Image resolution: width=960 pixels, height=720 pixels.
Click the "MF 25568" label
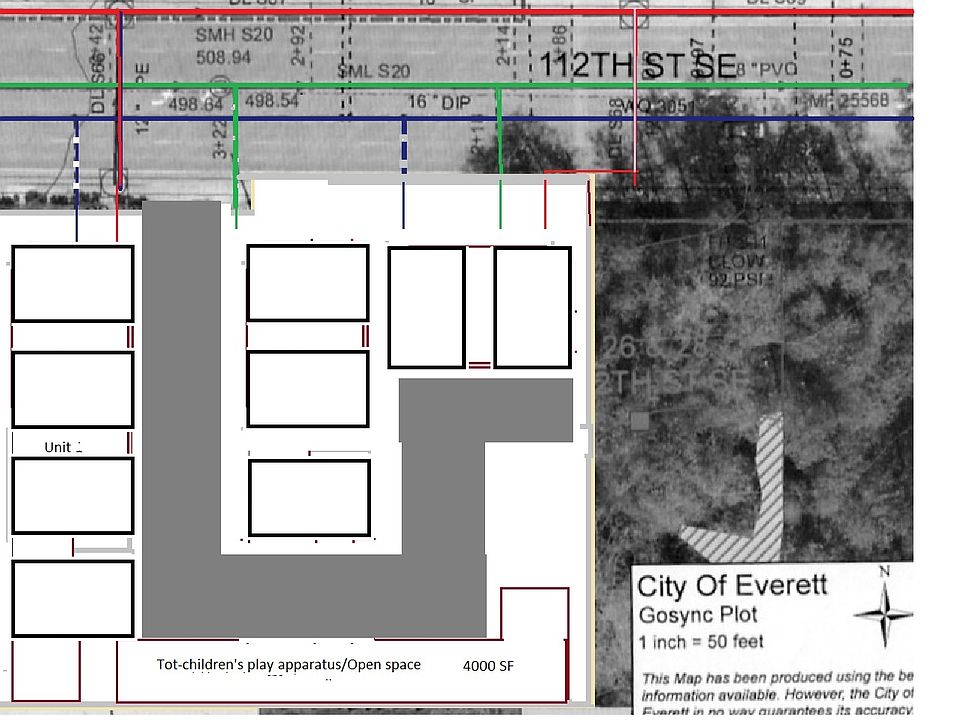(x=849, y=100)
